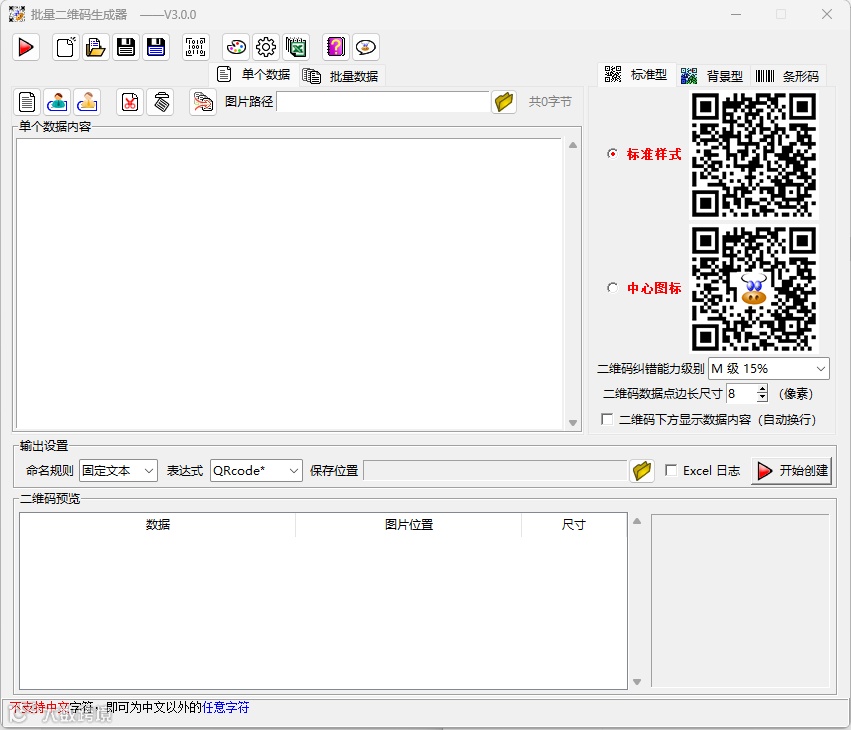Click the app logo icon in title bar
The image size is (851, 730).
click(x=17, y=14)
